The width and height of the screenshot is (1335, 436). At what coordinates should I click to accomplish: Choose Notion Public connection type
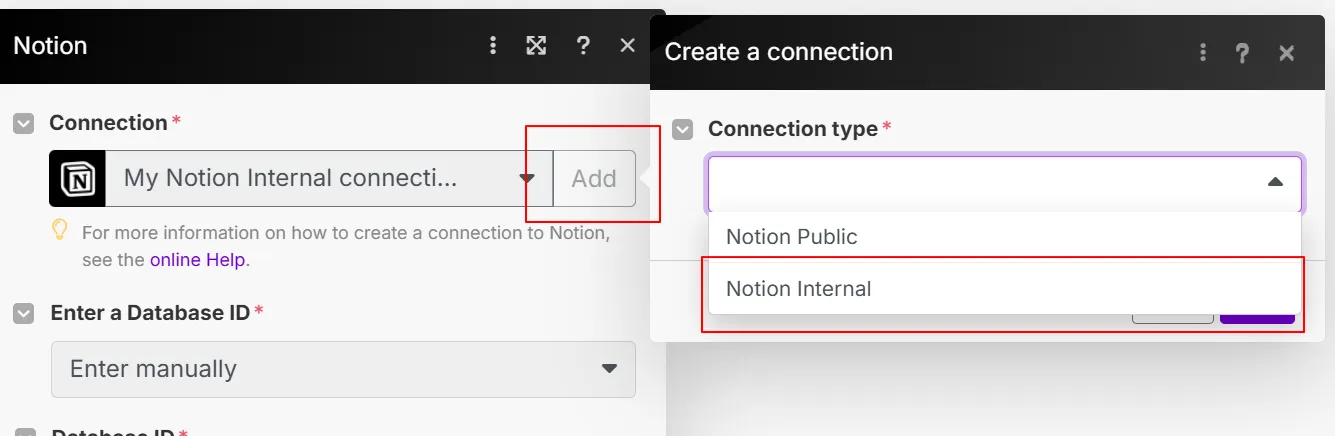pos(1005,237)
